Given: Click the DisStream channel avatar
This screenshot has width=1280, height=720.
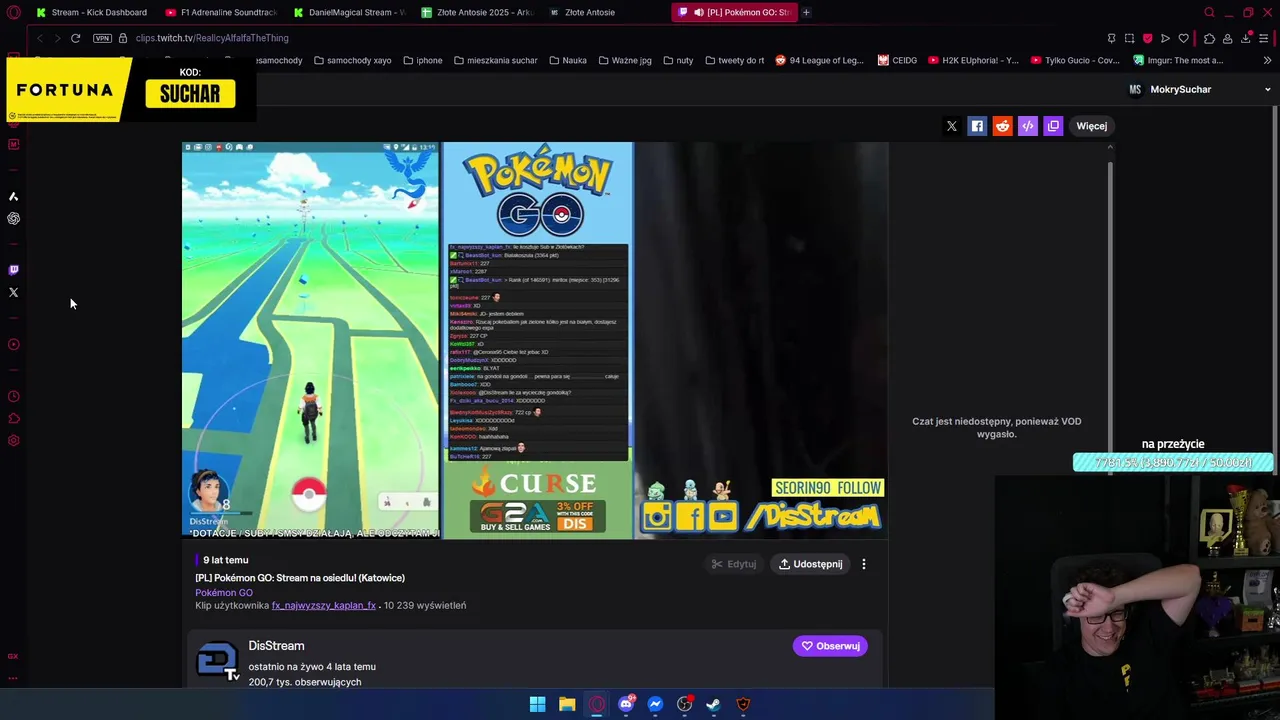Looking at the screenshot, I should (x=217, y=659).
